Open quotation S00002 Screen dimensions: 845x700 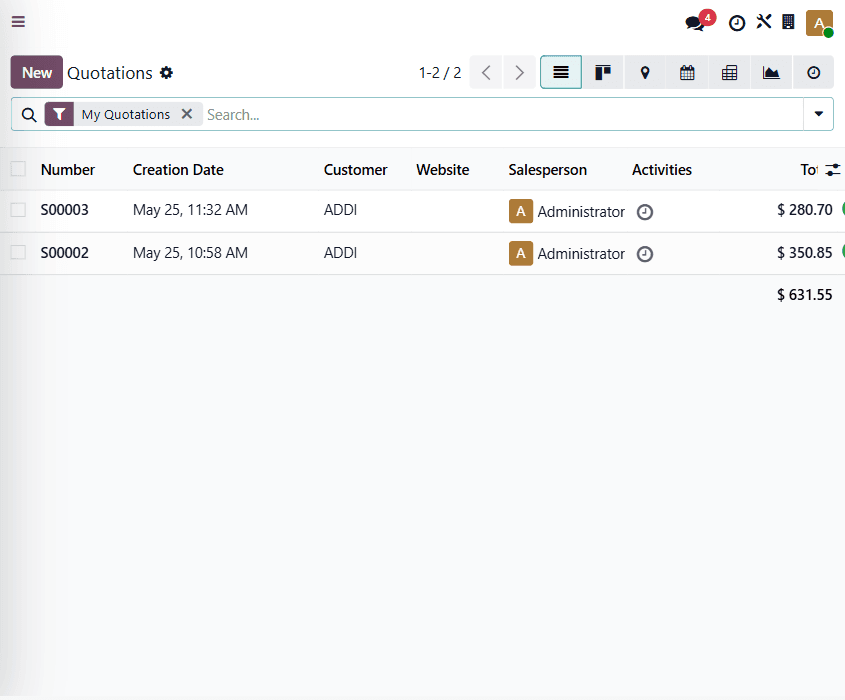point(65,253)
